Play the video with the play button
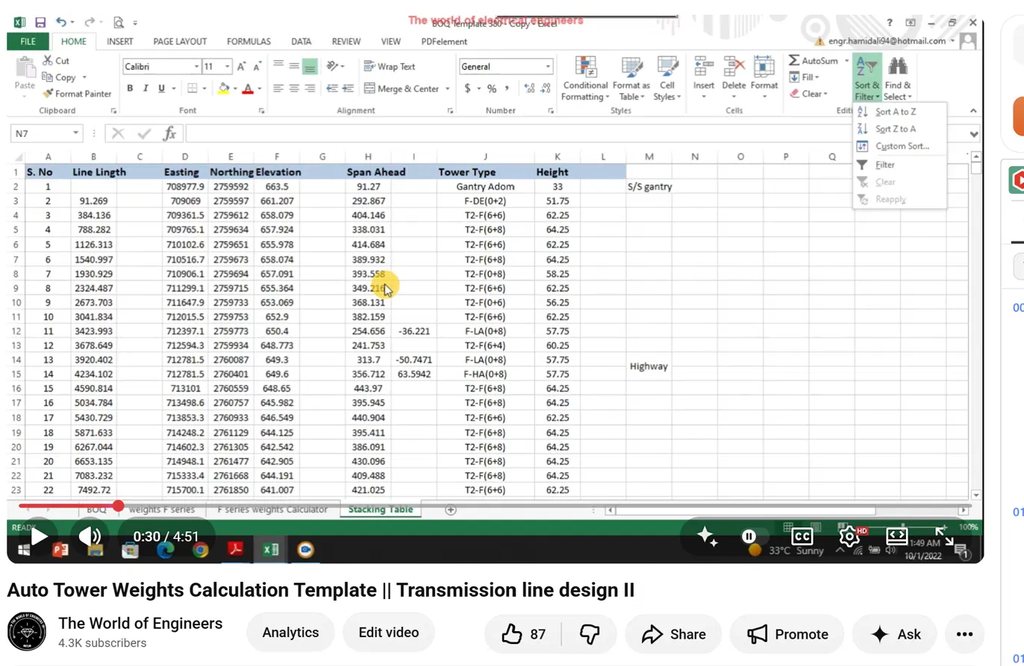Viewport: 1024px width, 666px height. (39, 537)
